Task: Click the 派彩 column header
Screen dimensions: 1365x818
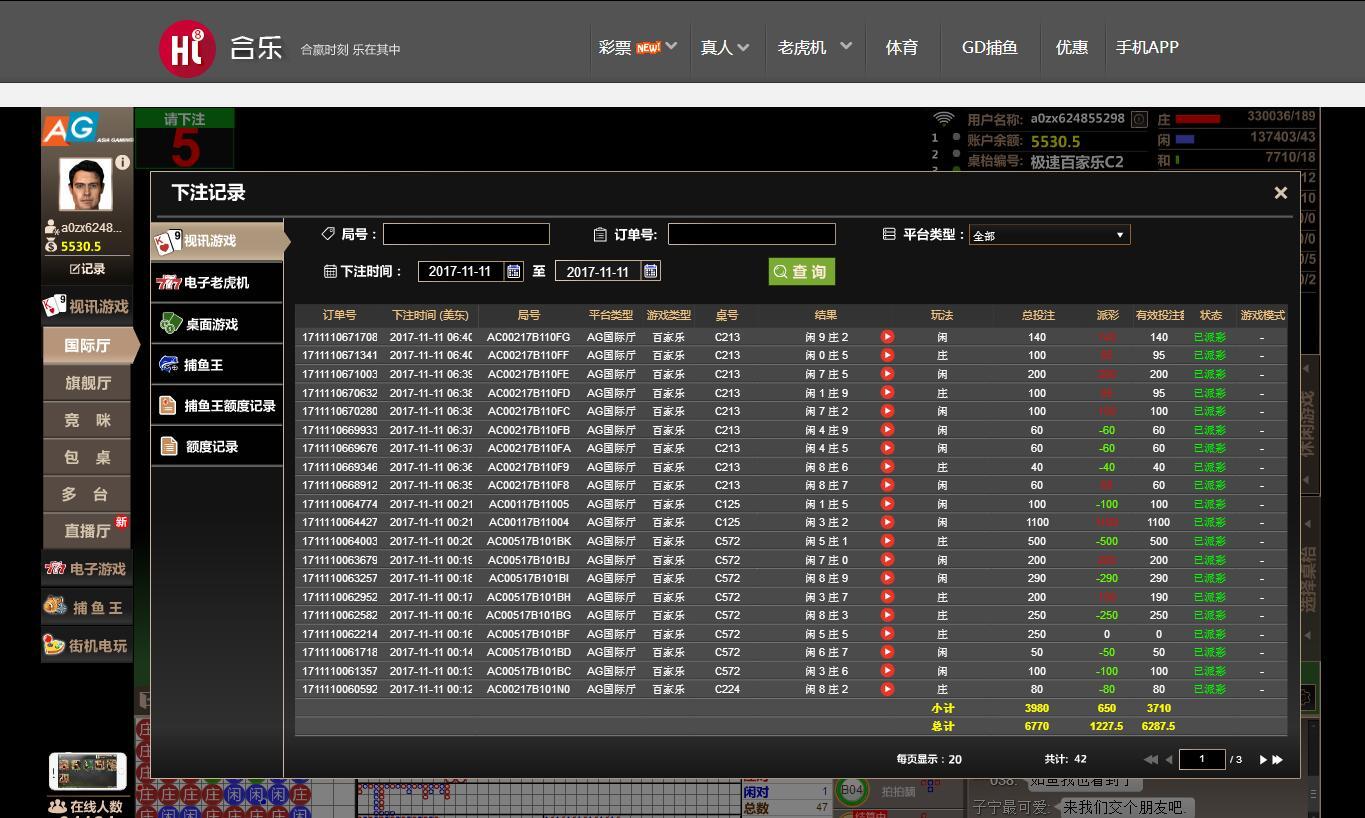Action: pos(1107,315)
